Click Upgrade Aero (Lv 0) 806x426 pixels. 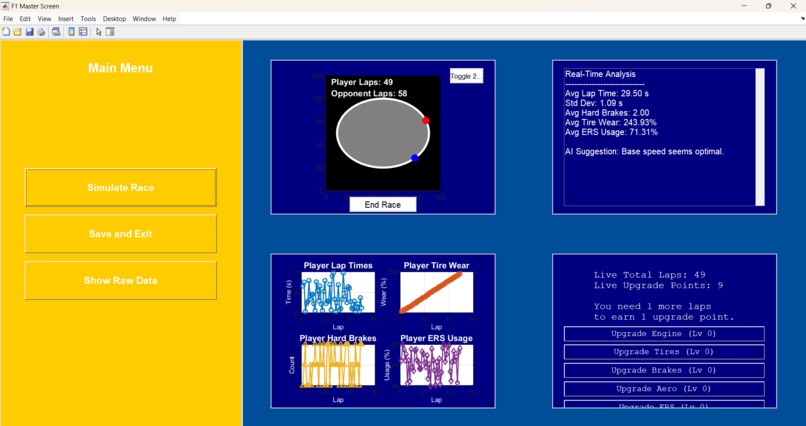tap(664, 389)
